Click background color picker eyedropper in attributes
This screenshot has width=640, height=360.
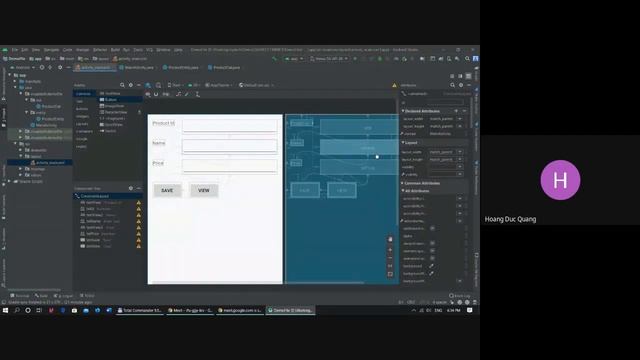(431, 266)
